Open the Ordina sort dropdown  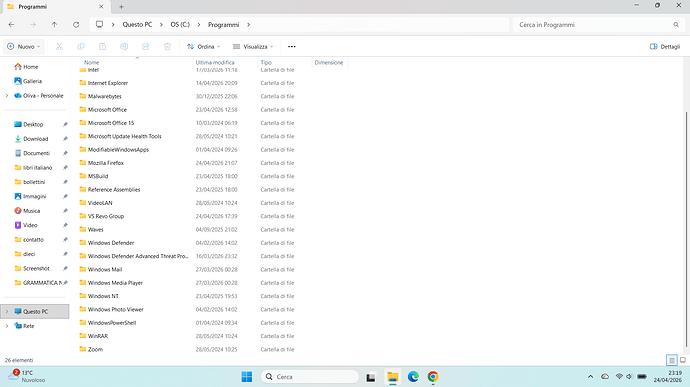tap(203, 46)
